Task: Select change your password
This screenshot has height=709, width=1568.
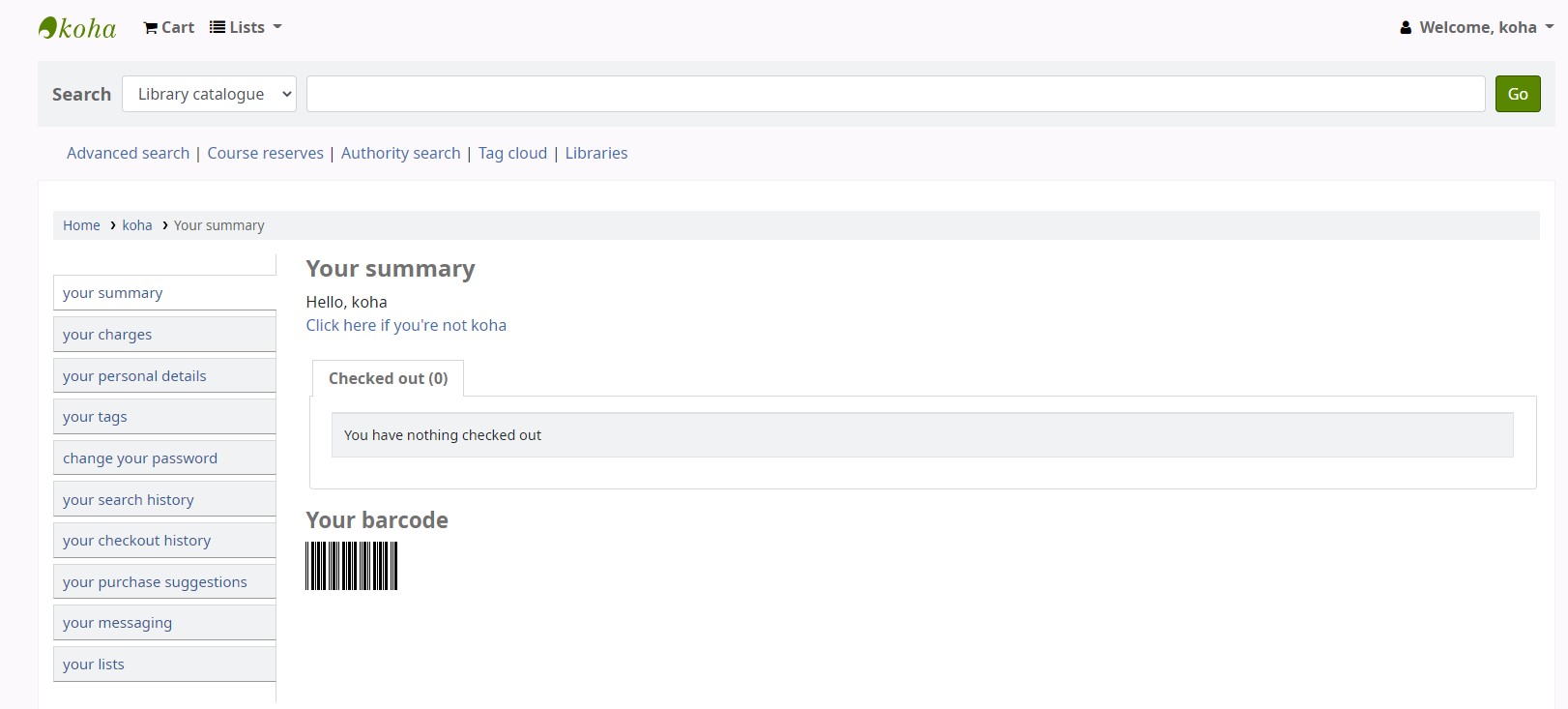Action: [x=140, y=458]
